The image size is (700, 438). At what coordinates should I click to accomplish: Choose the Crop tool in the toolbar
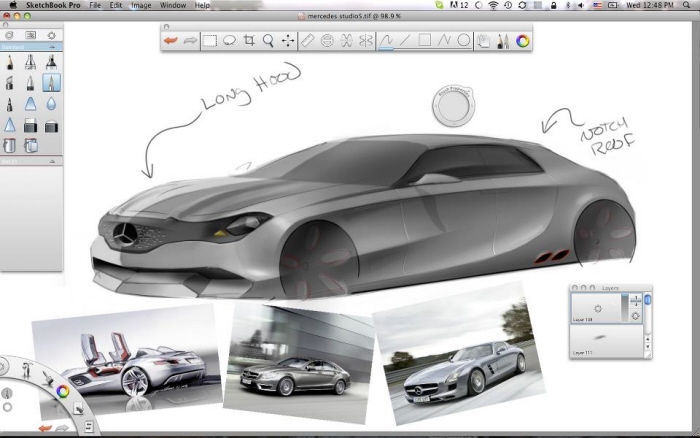coord(249,41)
